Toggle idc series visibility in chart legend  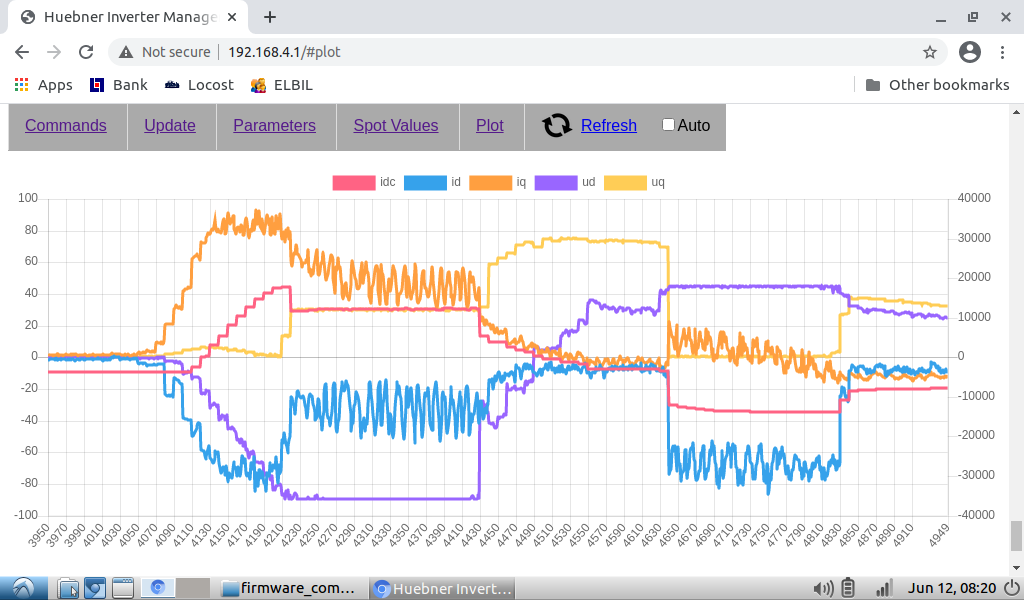(353, 182)
